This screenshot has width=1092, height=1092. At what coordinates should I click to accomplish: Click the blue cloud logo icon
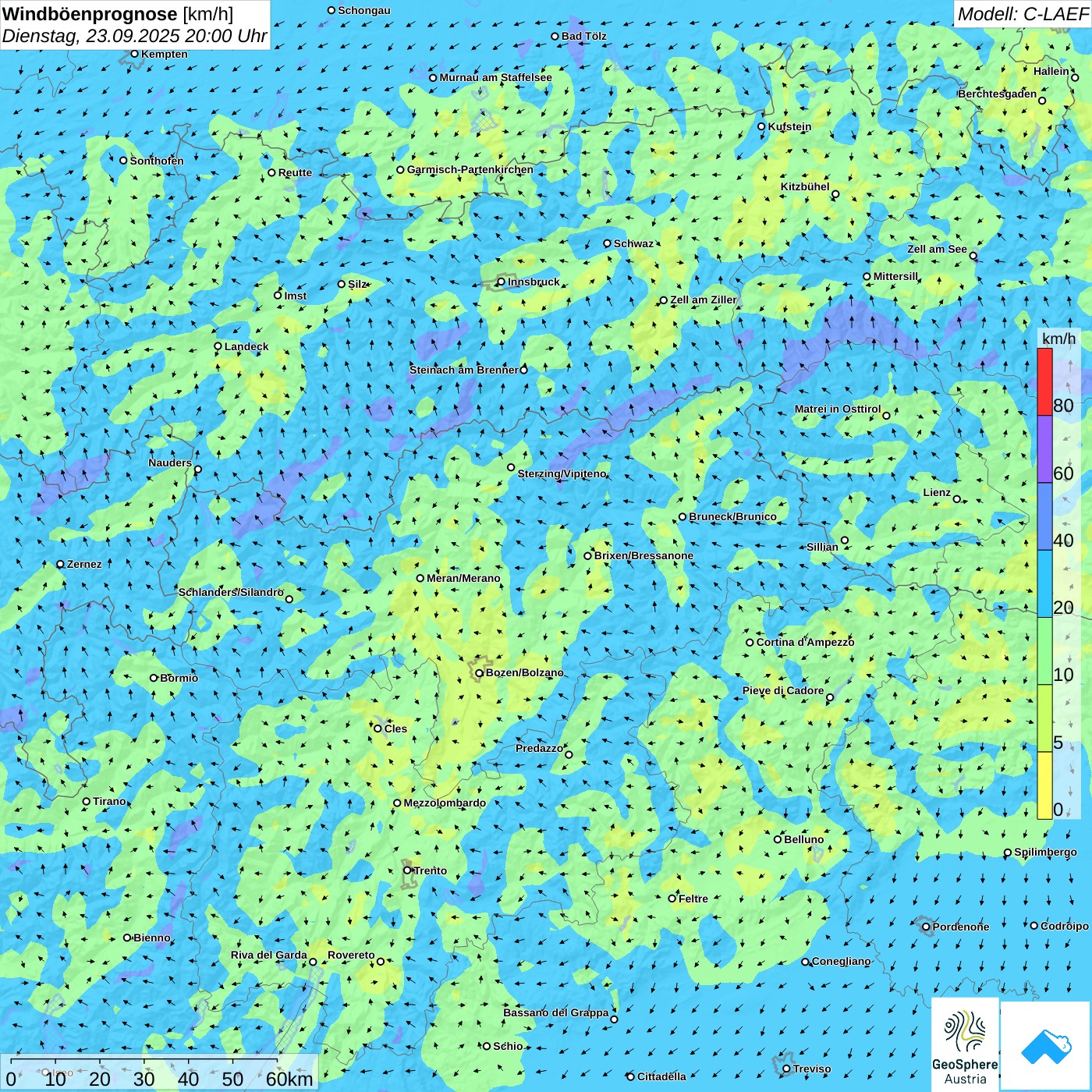(1046, 1047)
